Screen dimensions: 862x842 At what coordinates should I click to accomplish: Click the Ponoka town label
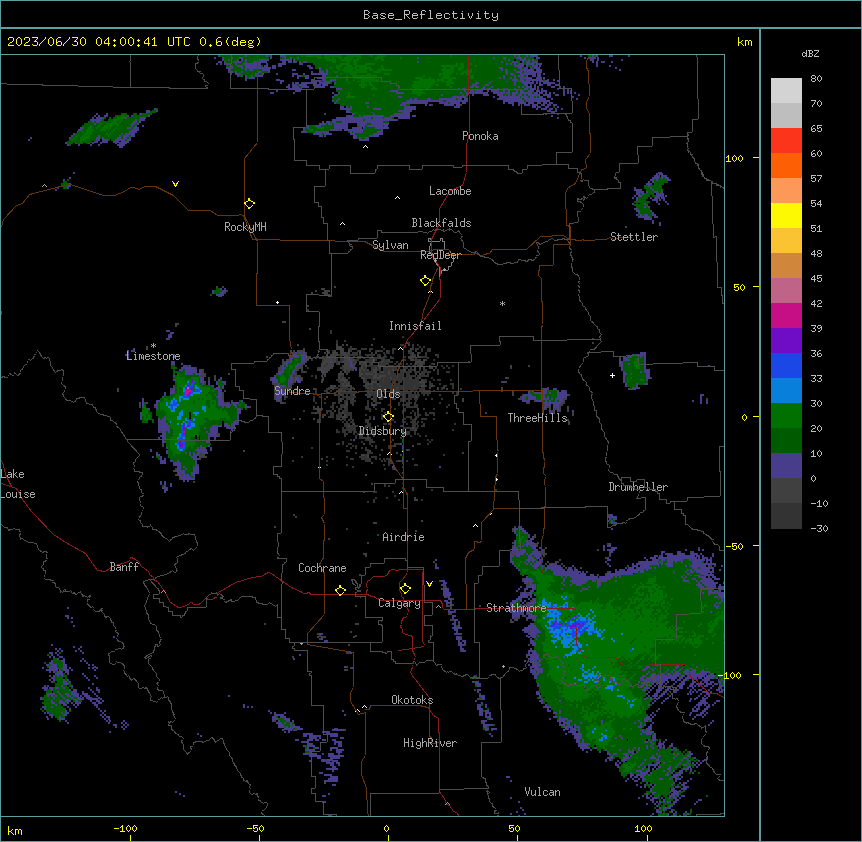[480, 136]
